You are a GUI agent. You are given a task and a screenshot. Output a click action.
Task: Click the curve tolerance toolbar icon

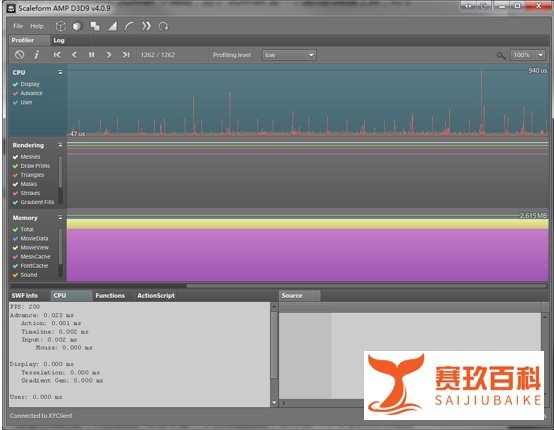pyautogui.click(x=129, y=26)
